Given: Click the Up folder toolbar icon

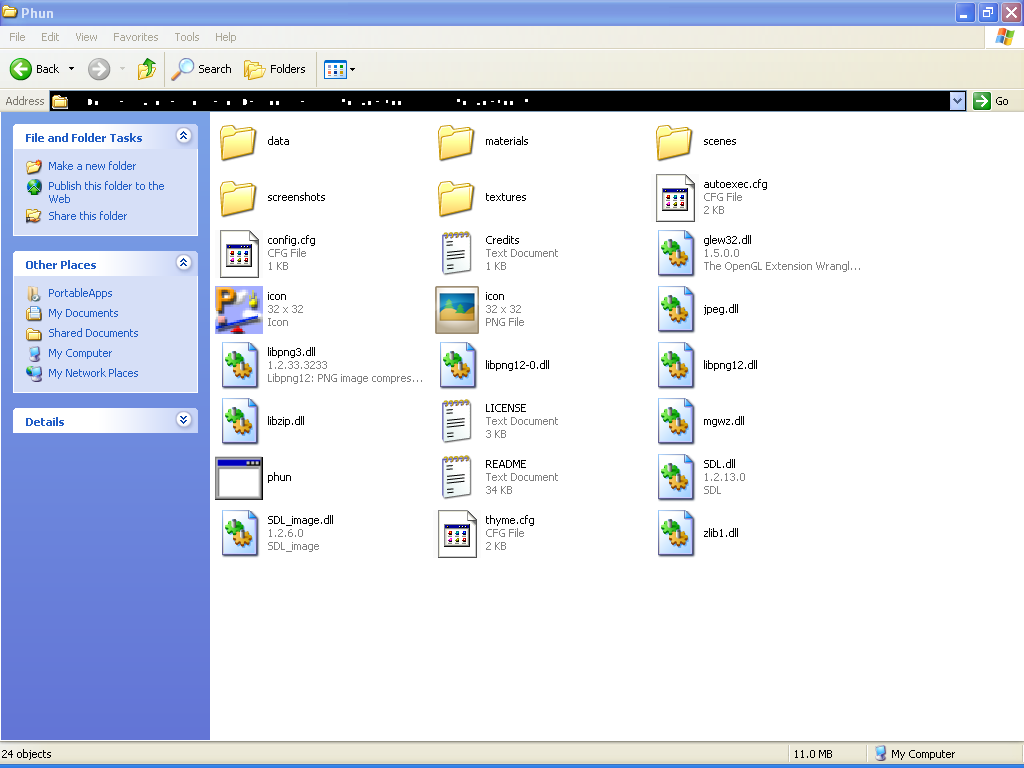Looking at the screenshot, I should point(145,69).
